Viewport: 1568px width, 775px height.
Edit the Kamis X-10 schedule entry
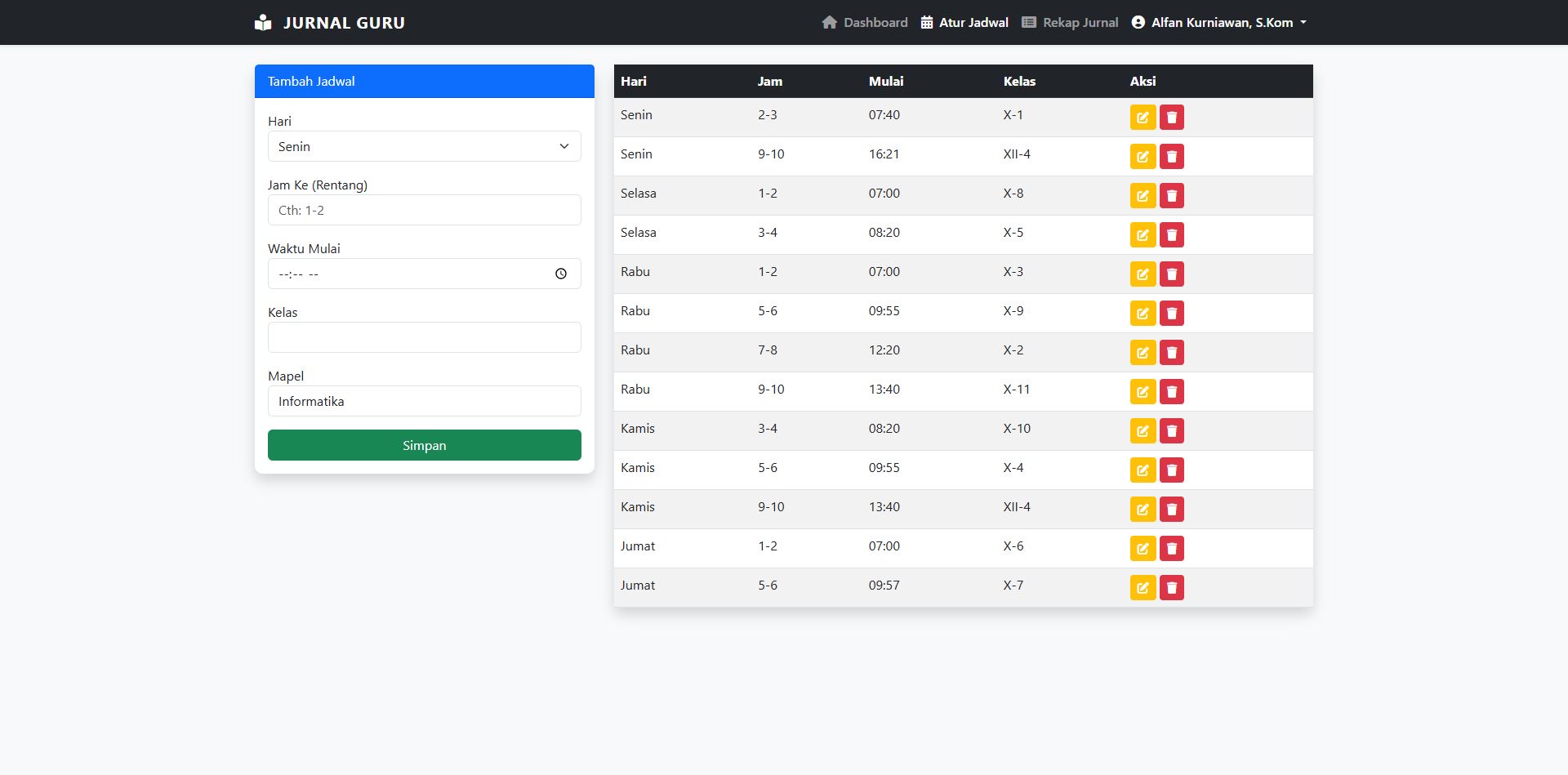(x=1143, y=431)
